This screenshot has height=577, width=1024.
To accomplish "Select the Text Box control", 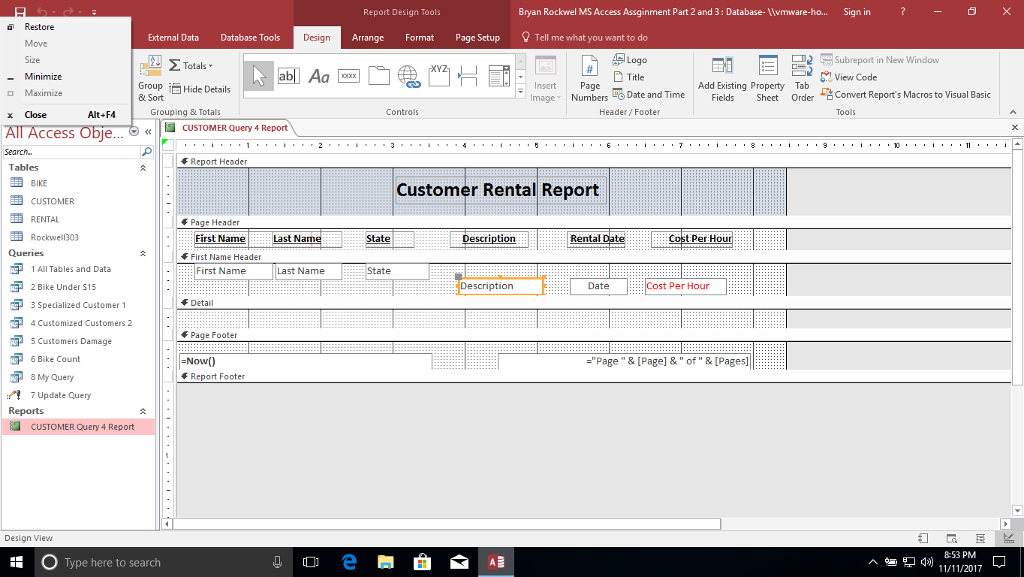I will pyautogui.click(x=288, y=76).
